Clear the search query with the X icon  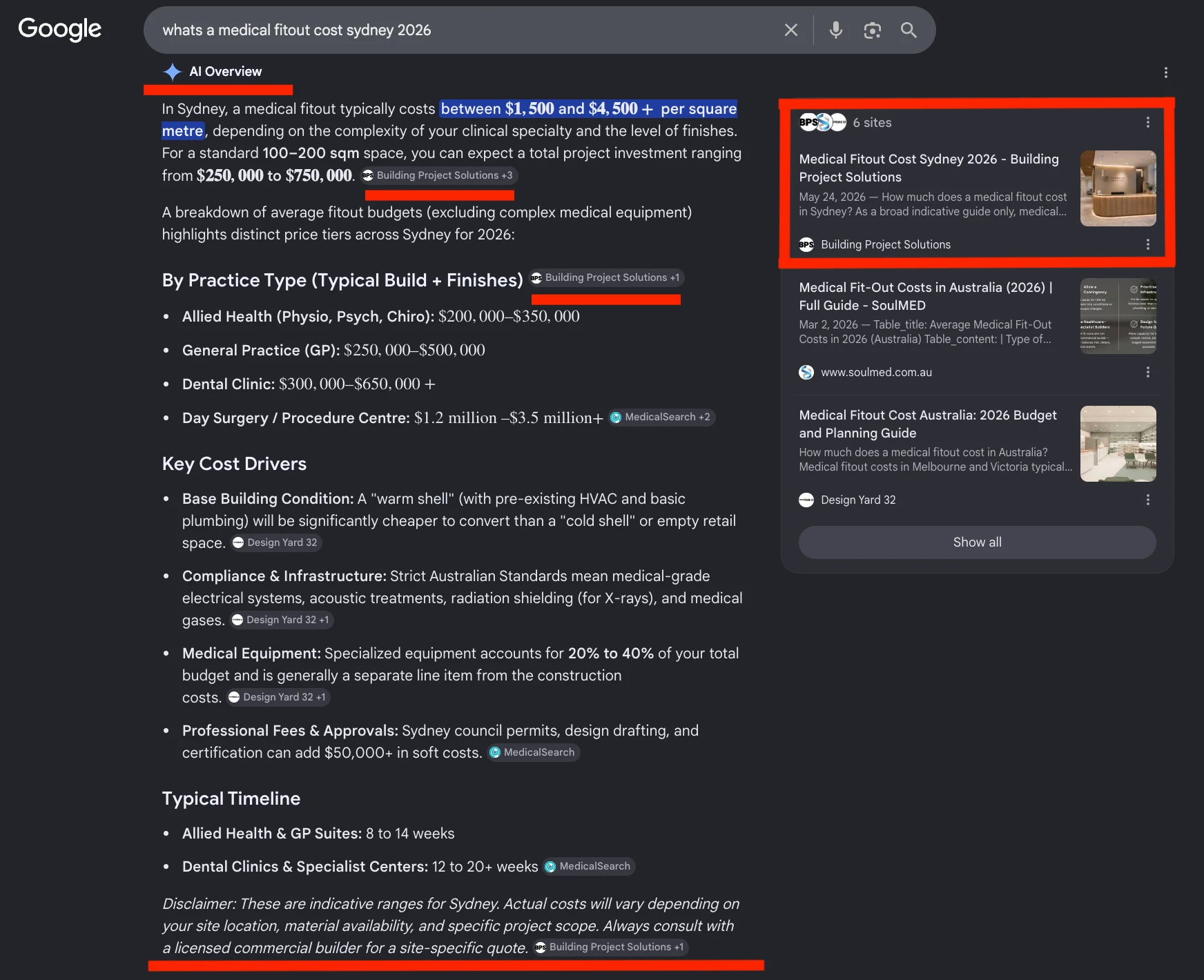coord(791,30)
